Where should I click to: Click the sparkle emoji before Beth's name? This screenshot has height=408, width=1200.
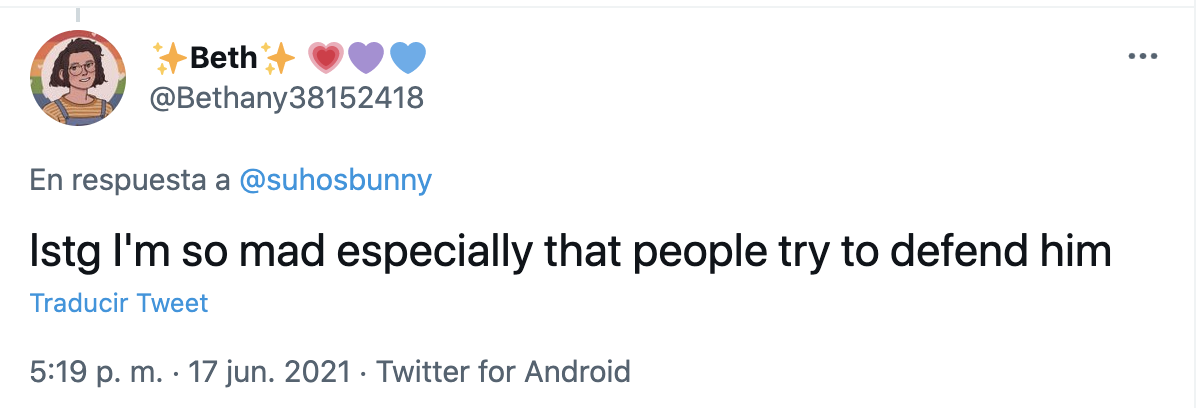coord(170,59)
